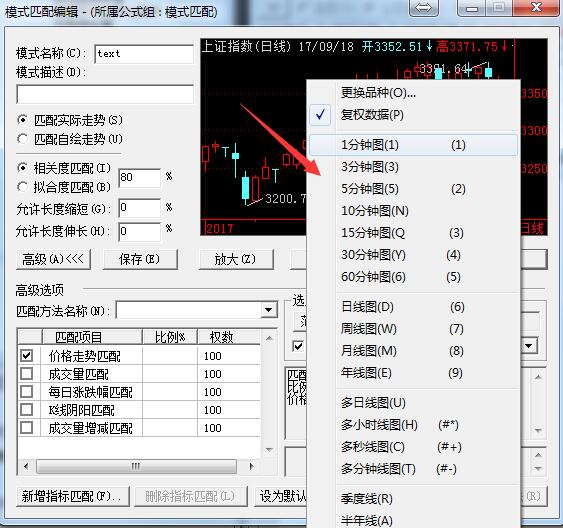563x528 pixels.
Task: Click left arrow of list horizontal scrollbar
Action: (x=25, y=466)
